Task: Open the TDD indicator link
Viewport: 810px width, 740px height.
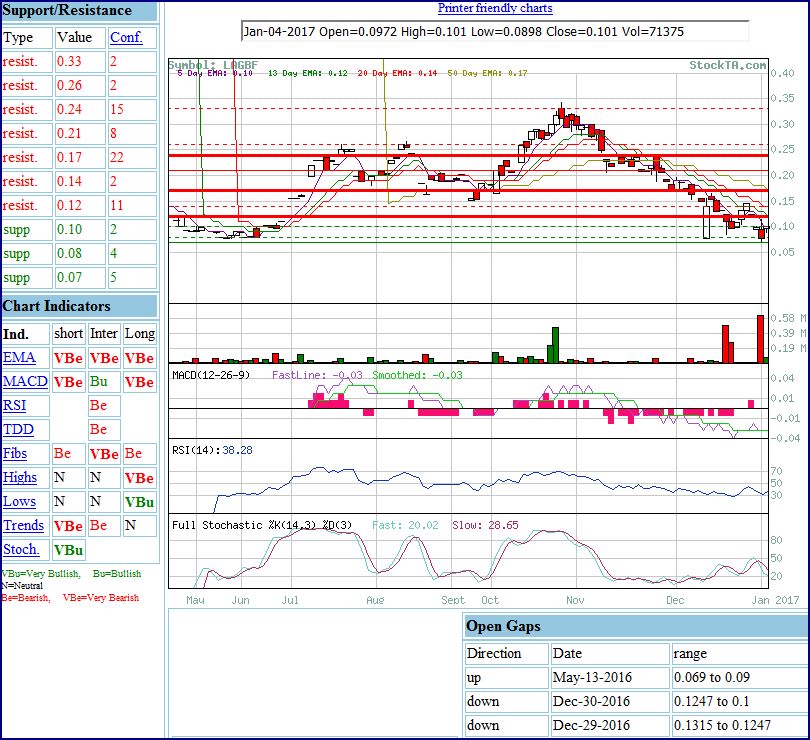Action: click(x=18, y=429)
